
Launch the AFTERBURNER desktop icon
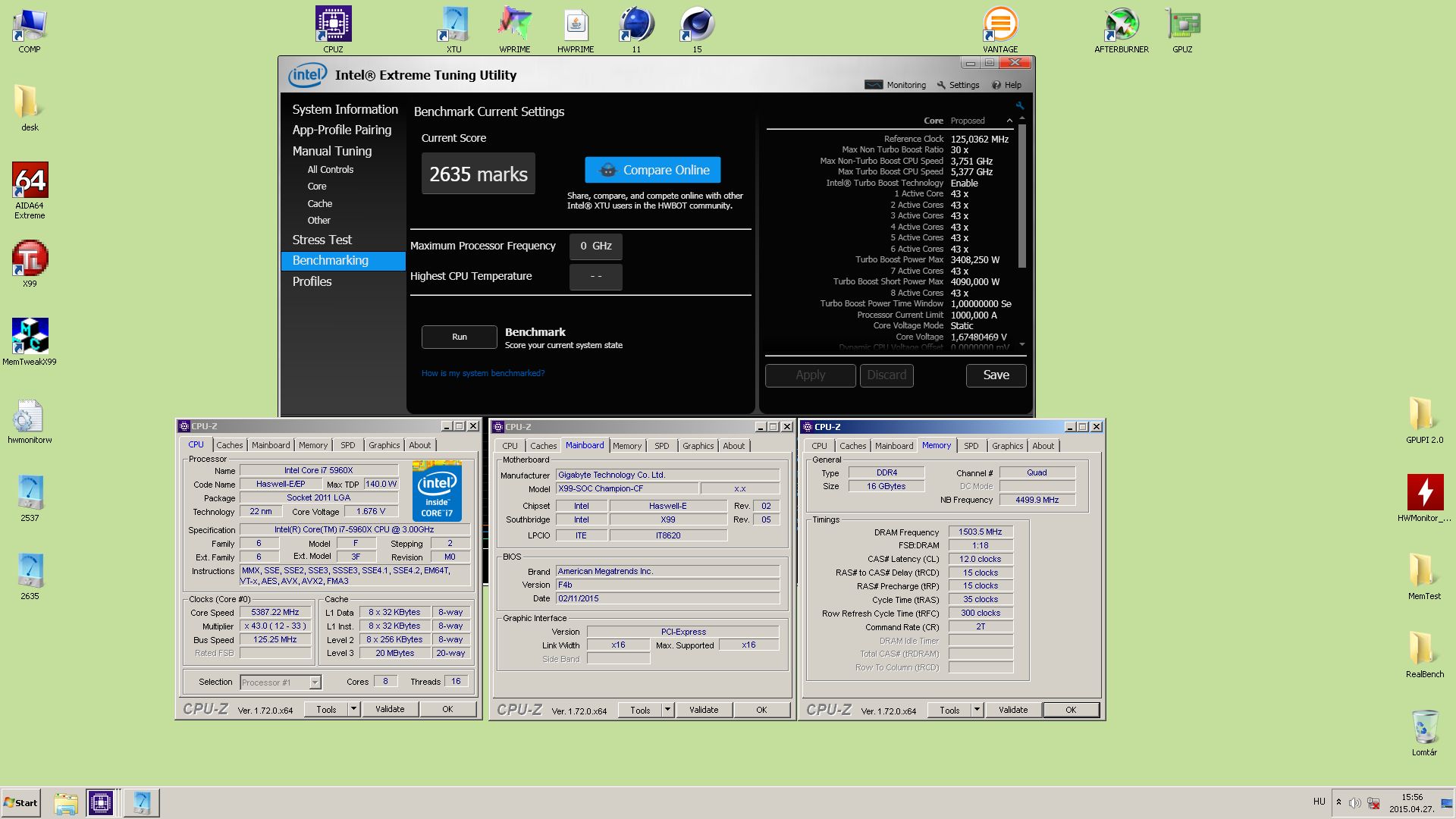click(x=1121, y=30)
